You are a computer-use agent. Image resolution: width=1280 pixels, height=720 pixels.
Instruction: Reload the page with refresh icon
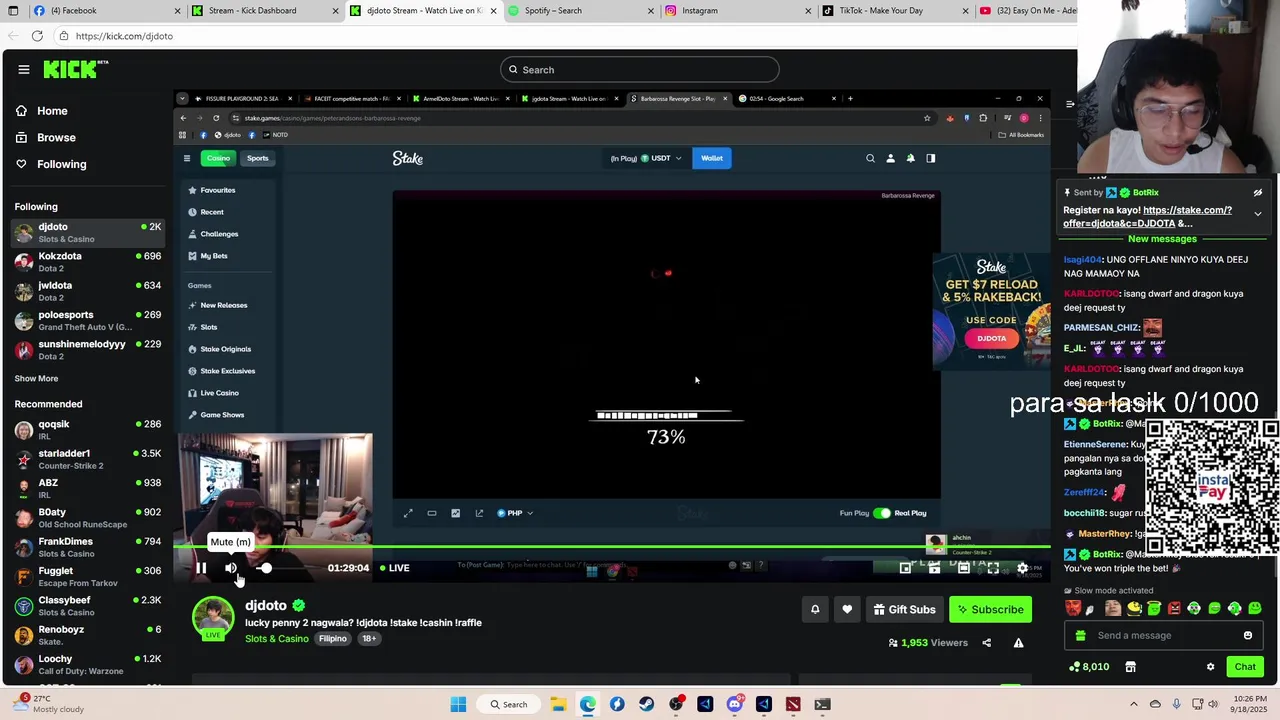coord(37,36)
